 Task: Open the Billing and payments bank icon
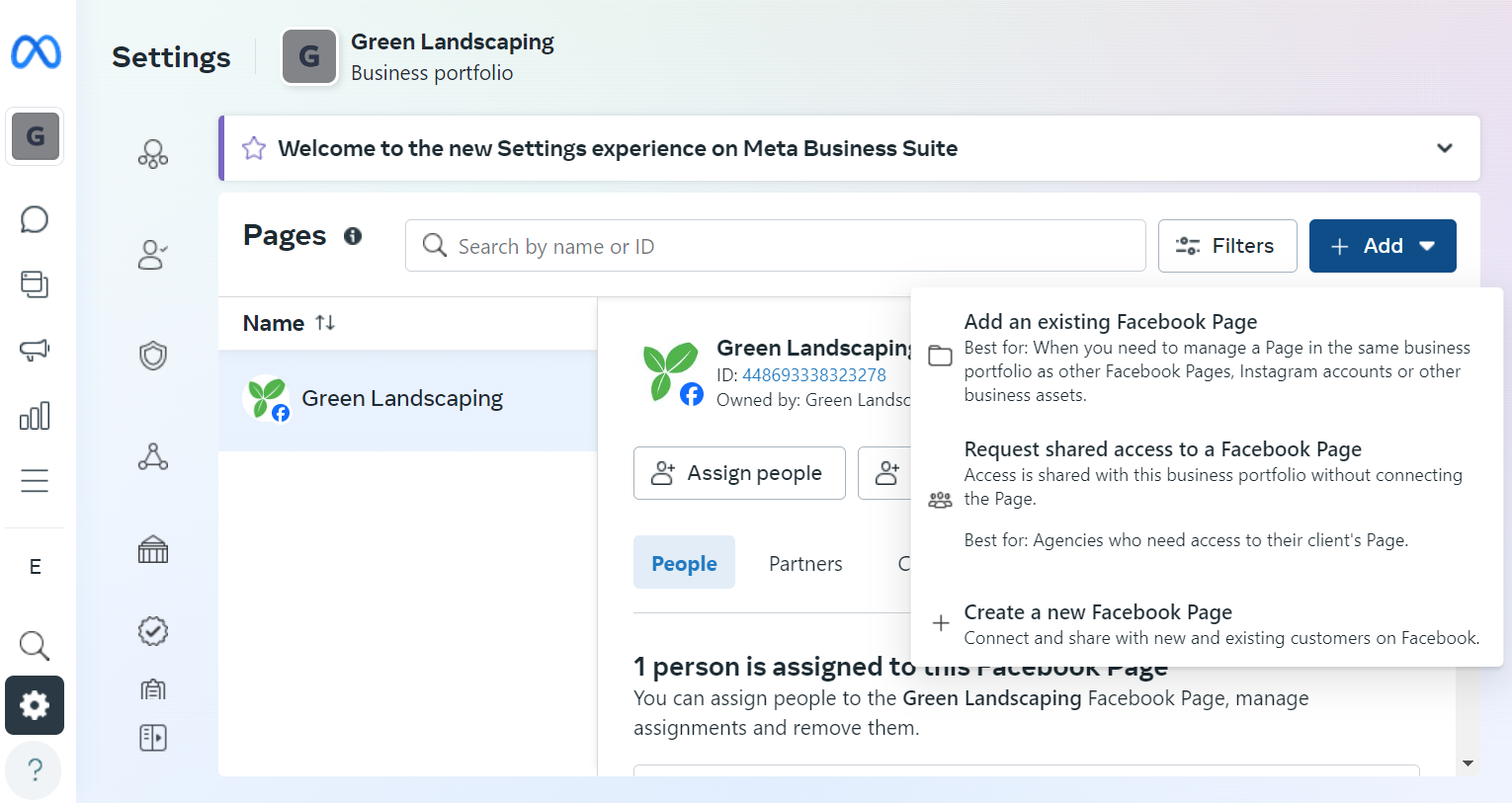[x=153, y=549]
